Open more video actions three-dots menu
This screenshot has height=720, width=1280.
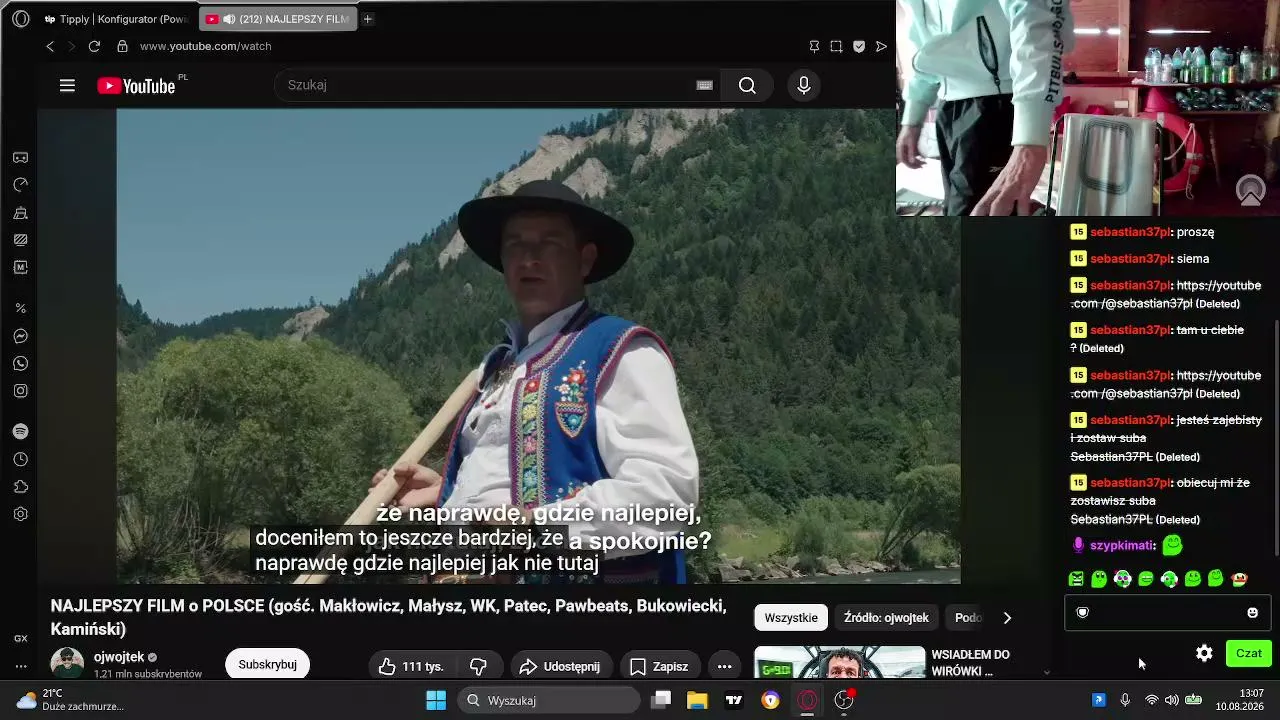(724, 666)
